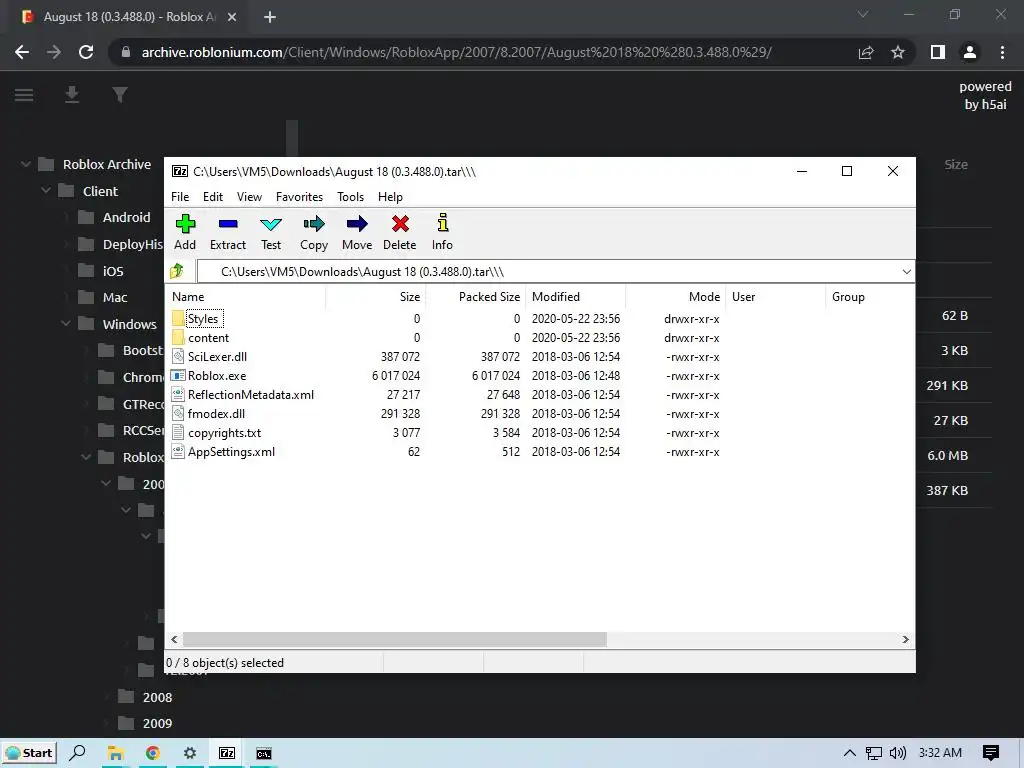Click the share page icon in address bar
Screen dimensions: 1024x768
point(866,52)
